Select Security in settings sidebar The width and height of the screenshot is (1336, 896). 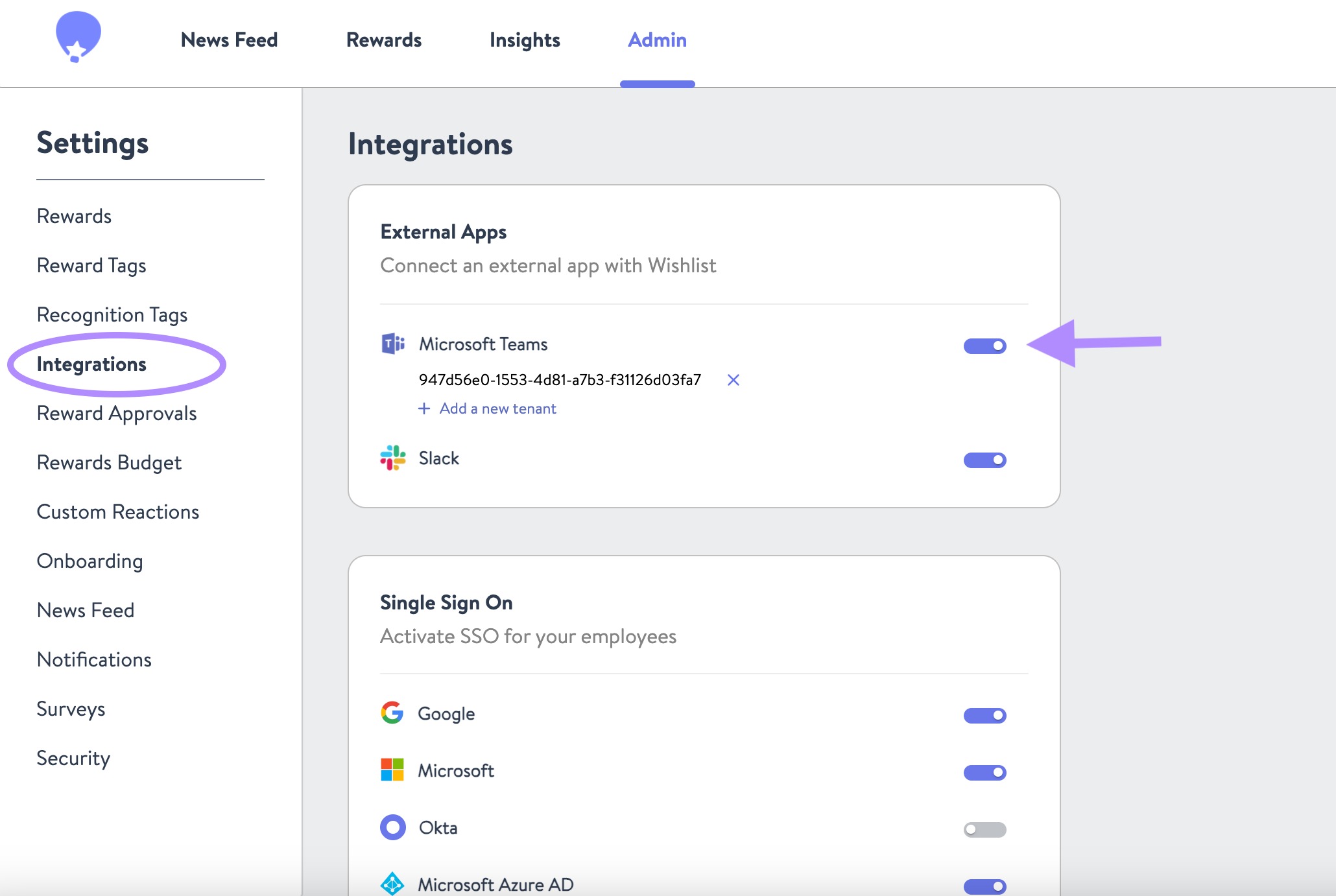click(73, 759)
